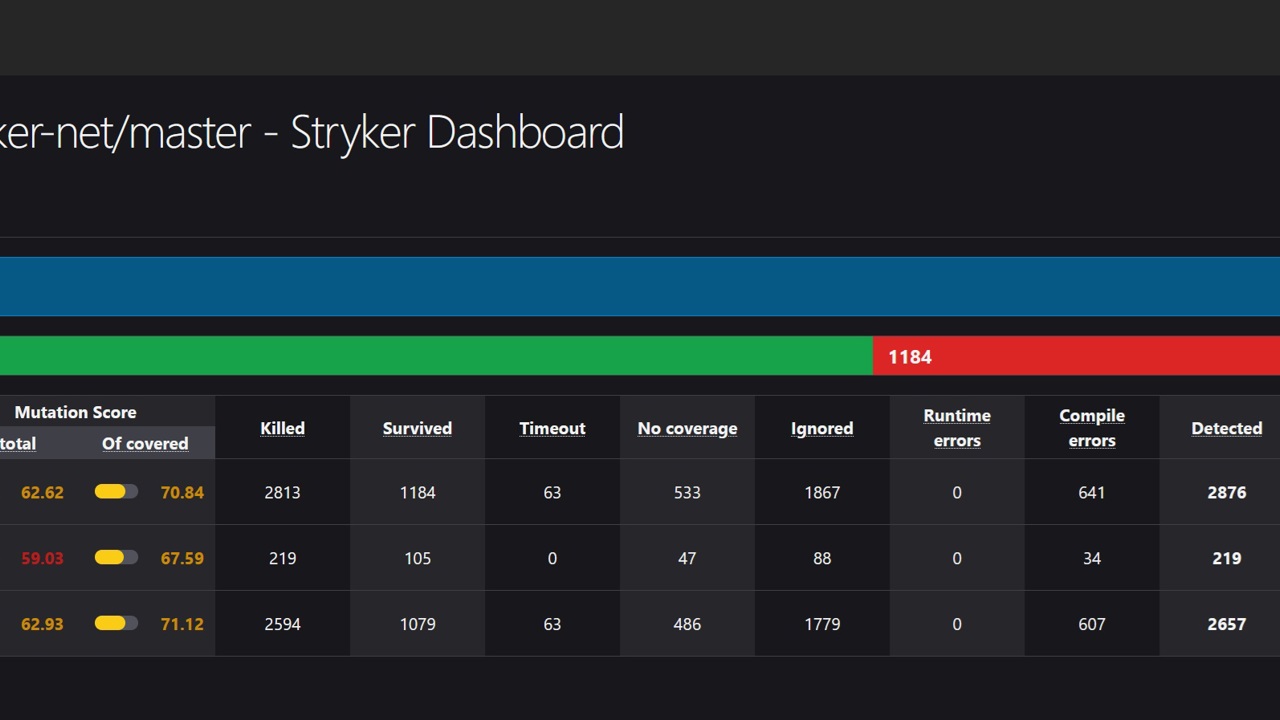The height and width of the screenshot is (720, 1280).
Task: Click the 533 no coverage cell
Action: tap(687, 492)
